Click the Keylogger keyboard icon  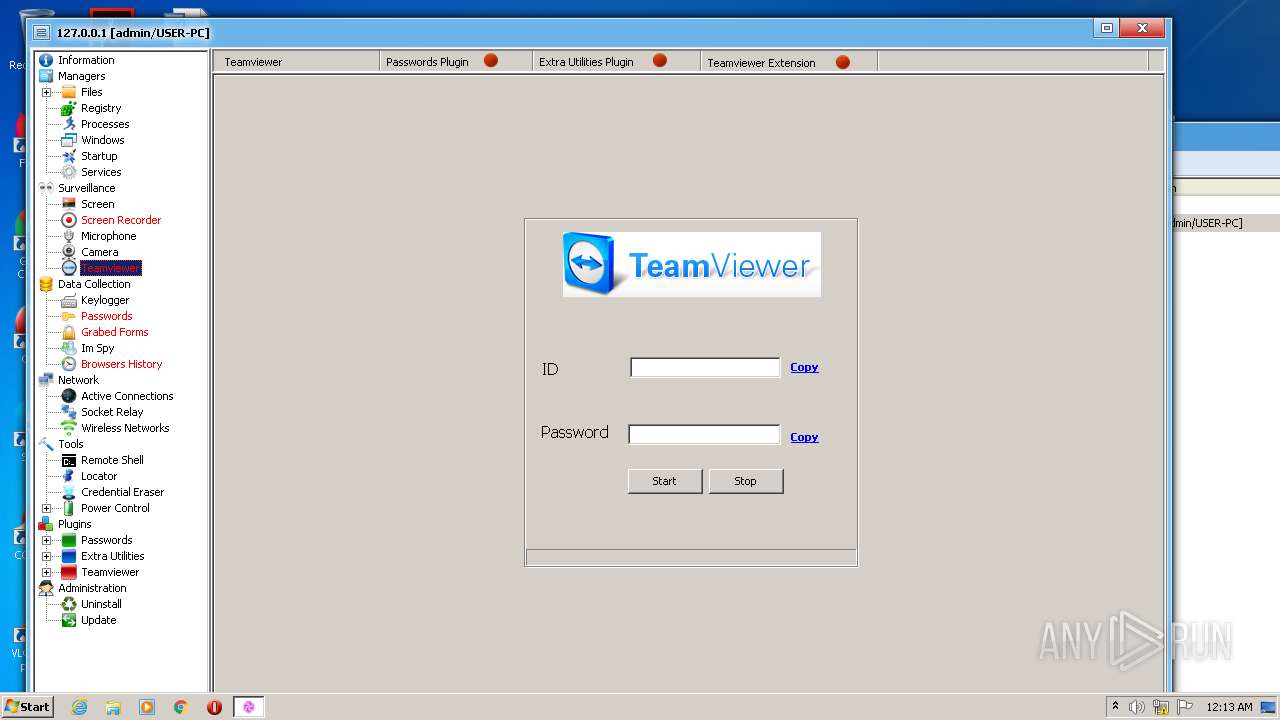(69, 300)
